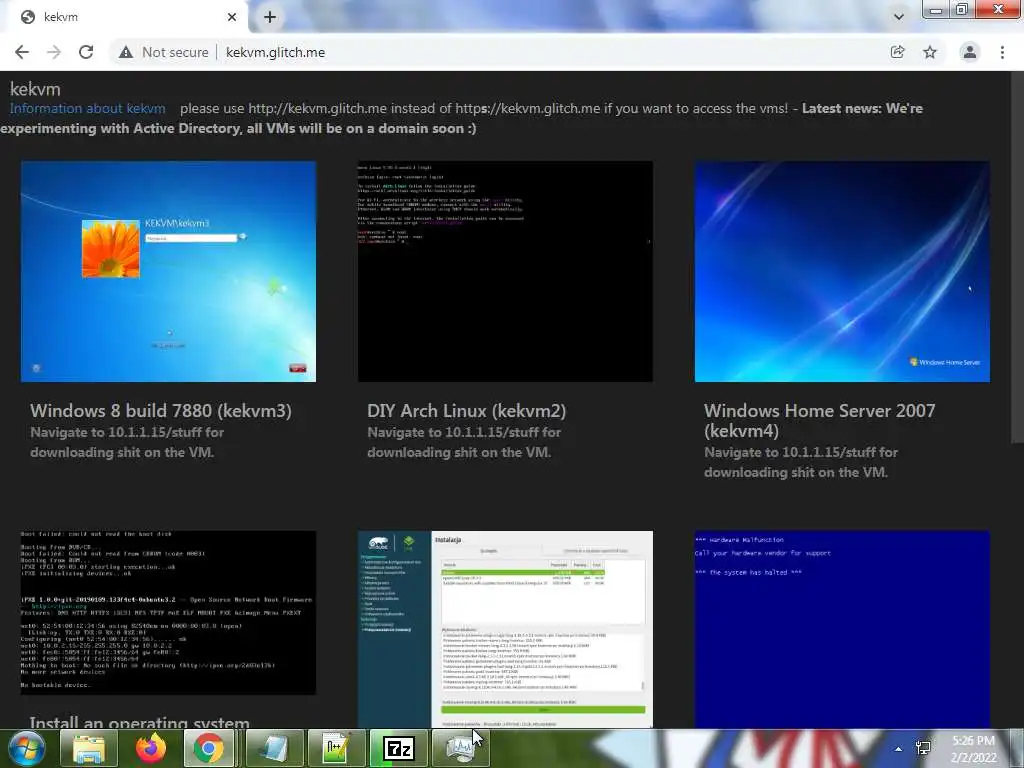Share this page via share icon
1024x768 pixels.
click(x=897, y=52)
